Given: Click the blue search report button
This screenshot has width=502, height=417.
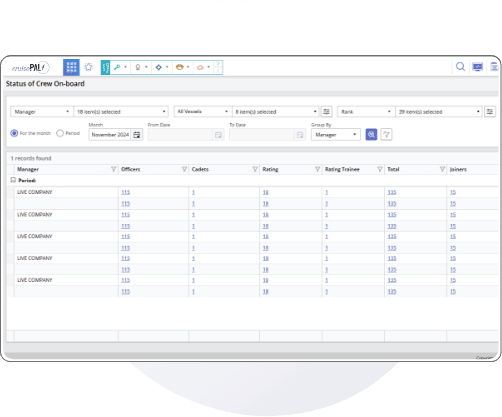Looking at the screenshot, I should (x=371, y=134).
